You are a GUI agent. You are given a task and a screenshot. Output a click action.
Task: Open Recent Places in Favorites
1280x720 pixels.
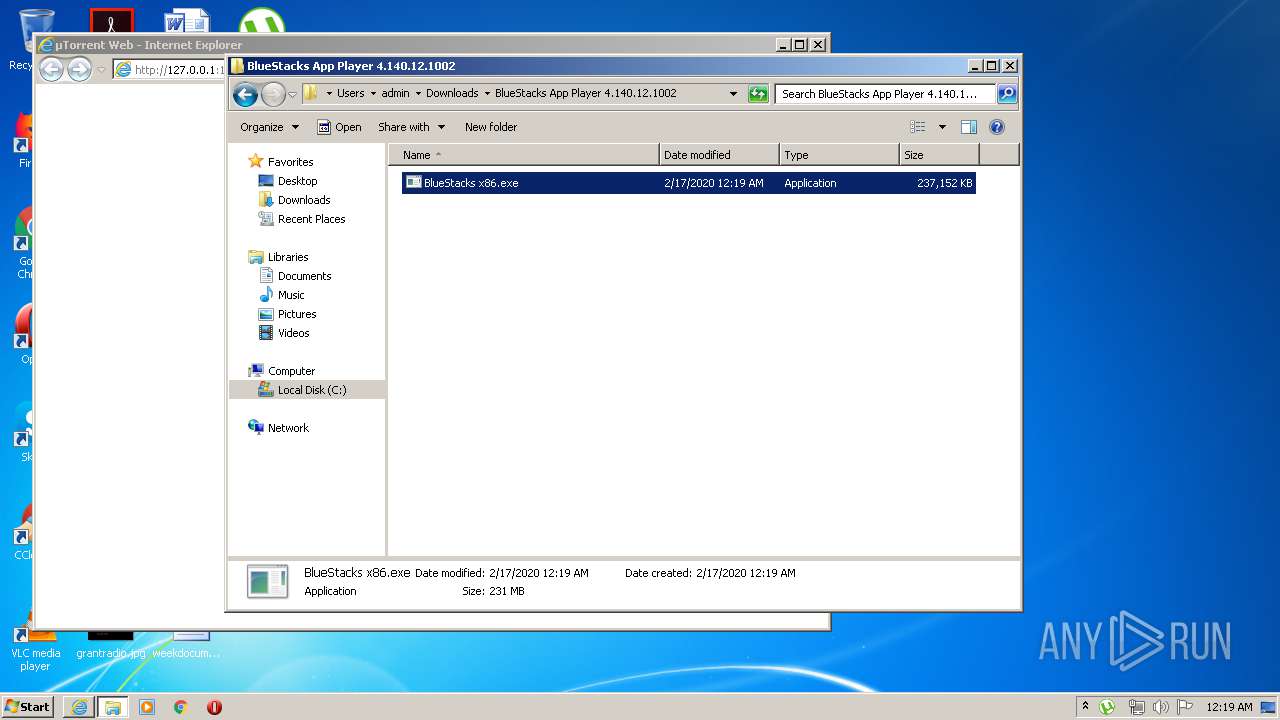311,219
